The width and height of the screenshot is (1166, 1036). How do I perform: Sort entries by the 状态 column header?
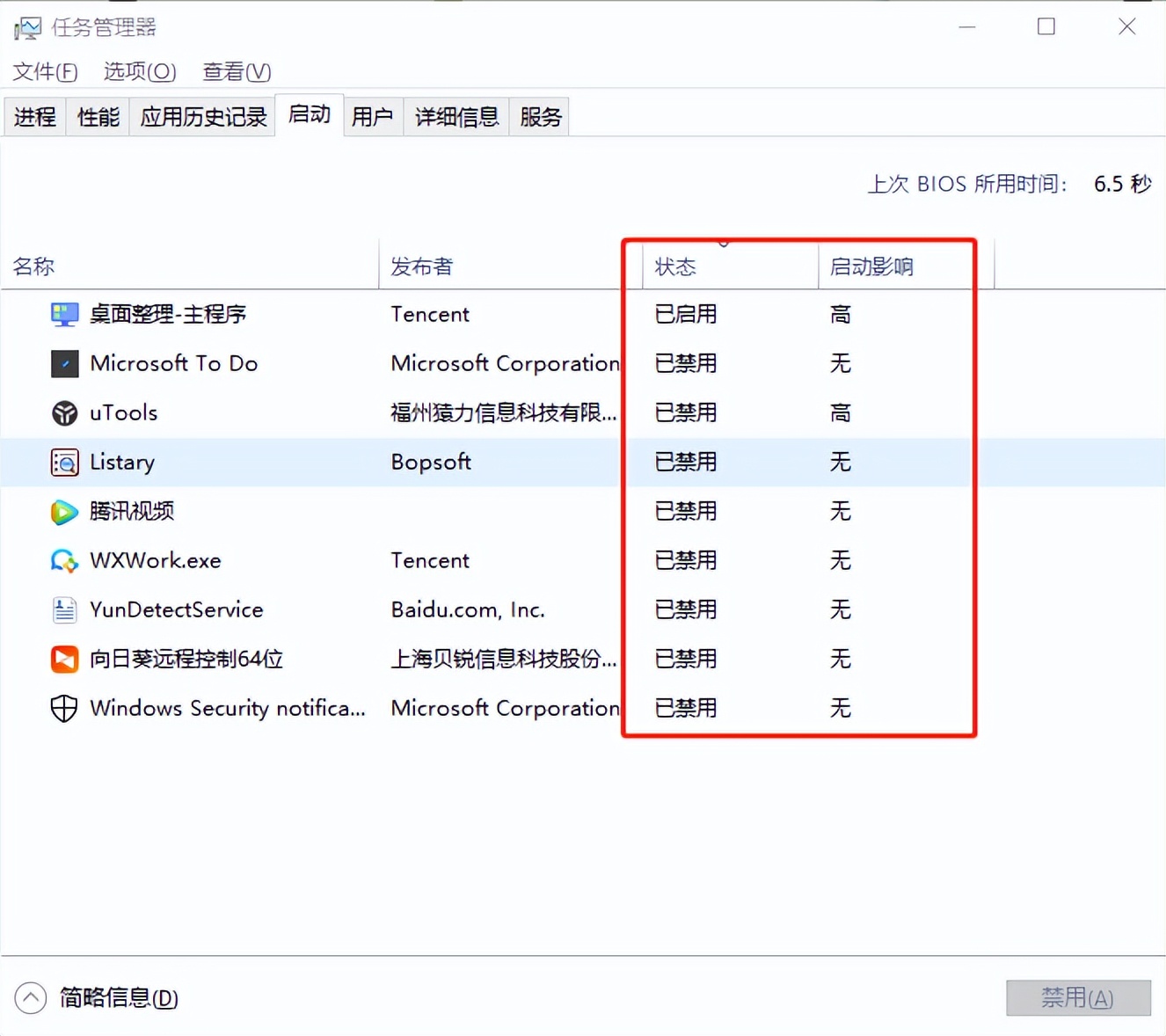pos(675,266)
